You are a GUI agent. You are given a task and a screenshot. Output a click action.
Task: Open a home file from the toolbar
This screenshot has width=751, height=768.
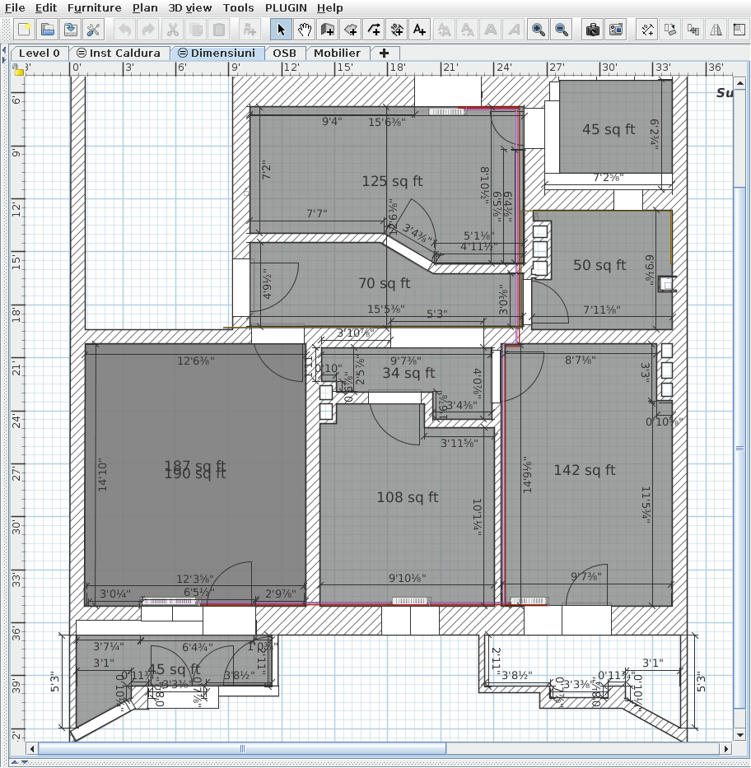point(47,30)
